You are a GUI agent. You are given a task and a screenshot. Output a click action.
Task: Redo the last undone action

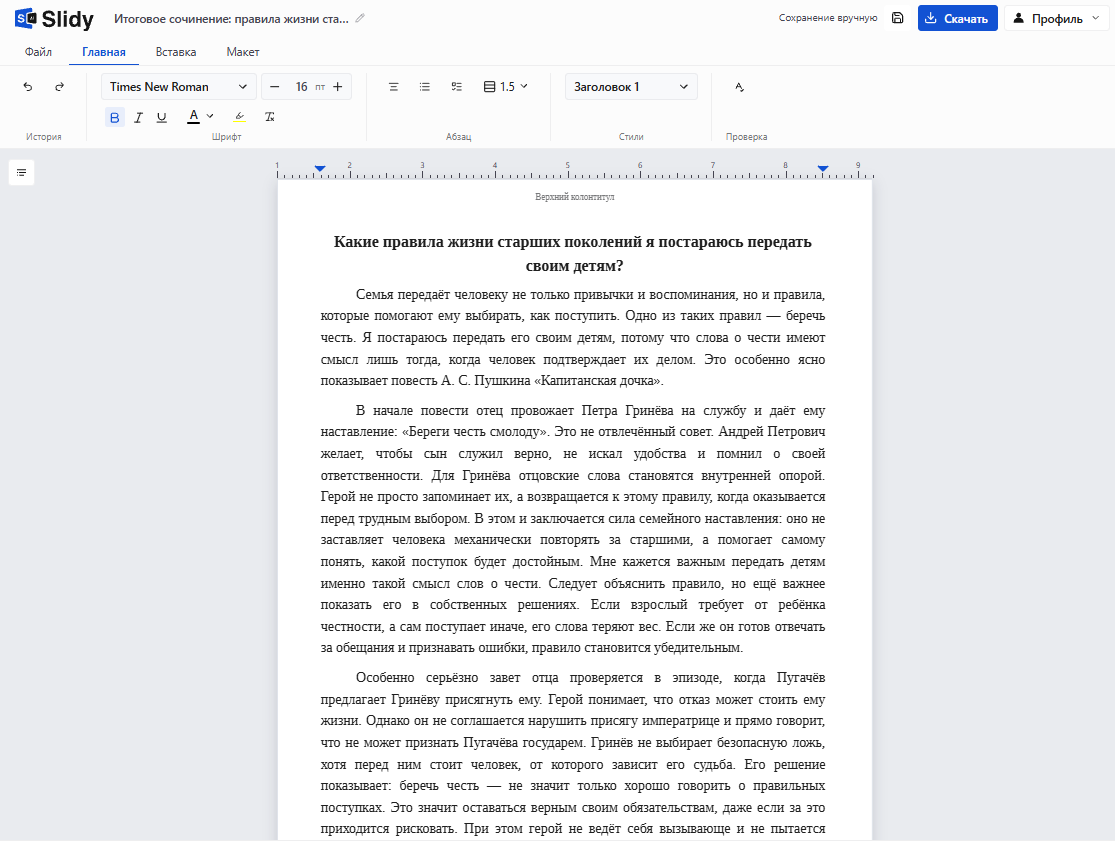pyautogui.click(x=60, y=87)
